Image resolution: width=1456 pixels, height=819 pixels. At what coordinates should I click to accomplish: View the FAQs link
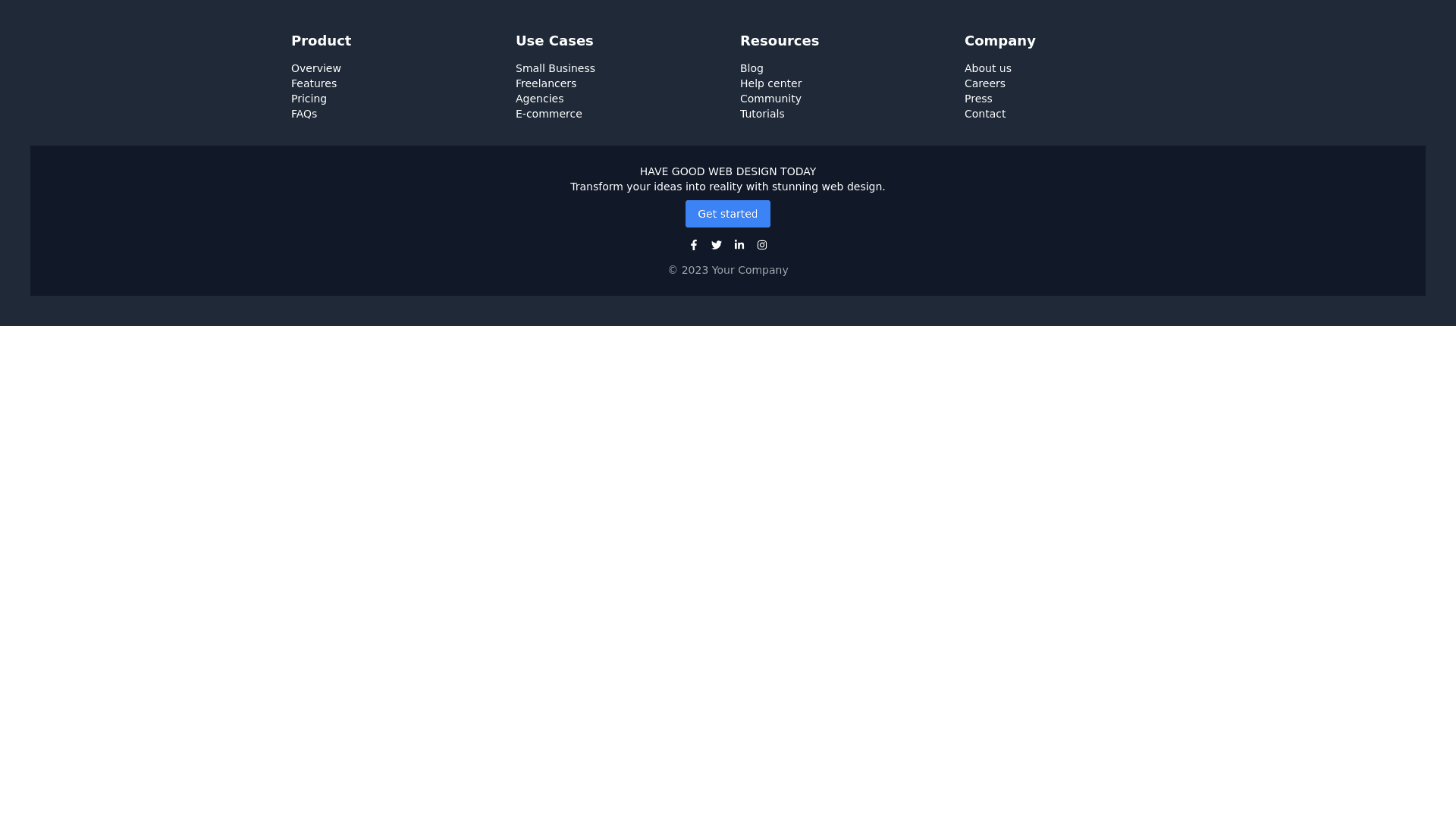[x=303, y=114]
